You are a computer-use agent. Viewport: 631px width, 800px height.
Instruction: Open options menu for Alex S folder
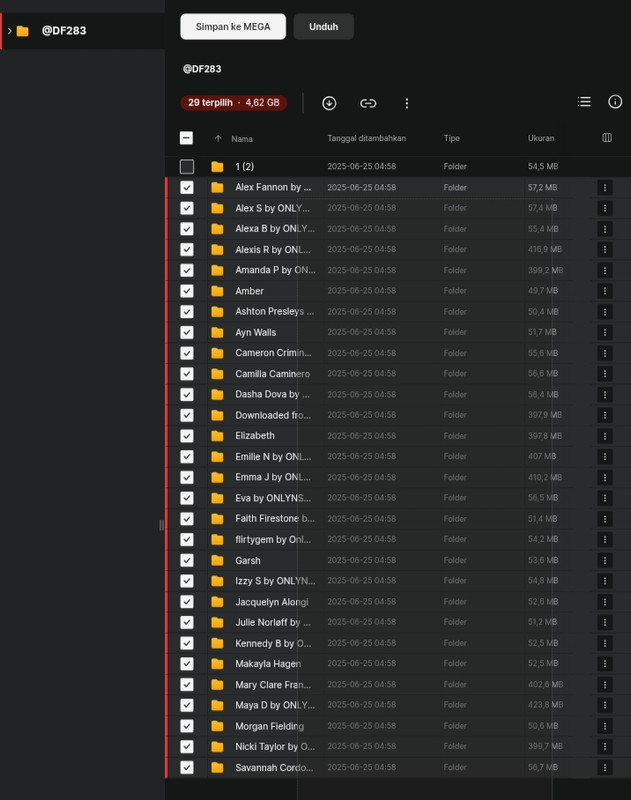(x=605, y=208)
